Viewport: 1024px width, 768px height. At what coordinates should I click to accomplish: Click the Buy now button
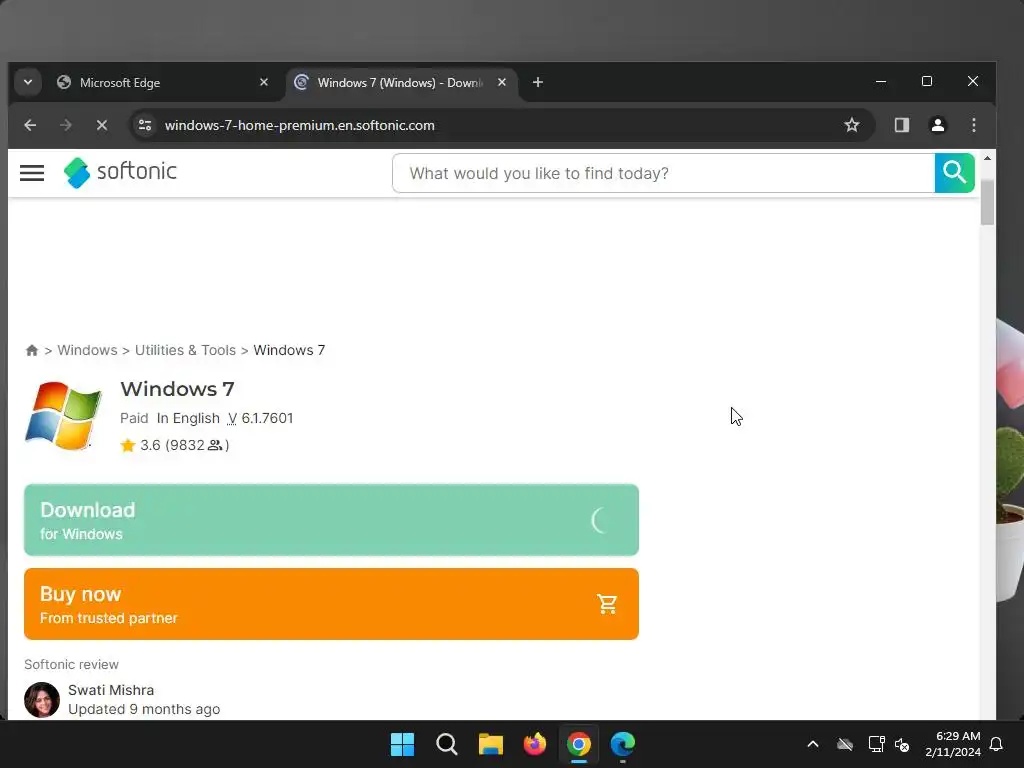click(x=331, y=604)
